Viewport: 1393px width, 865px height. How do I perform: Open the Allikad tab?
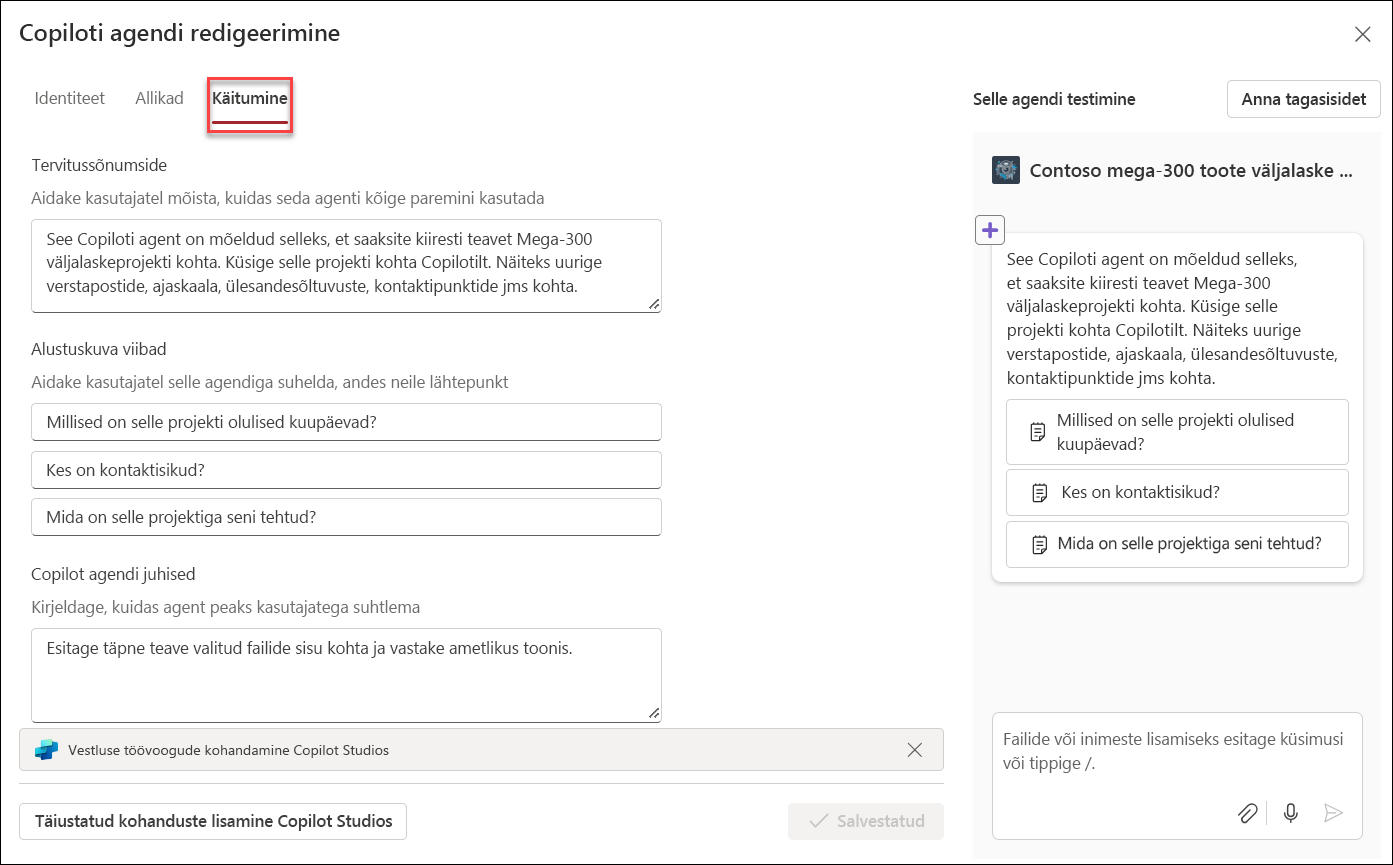(160, 98)
